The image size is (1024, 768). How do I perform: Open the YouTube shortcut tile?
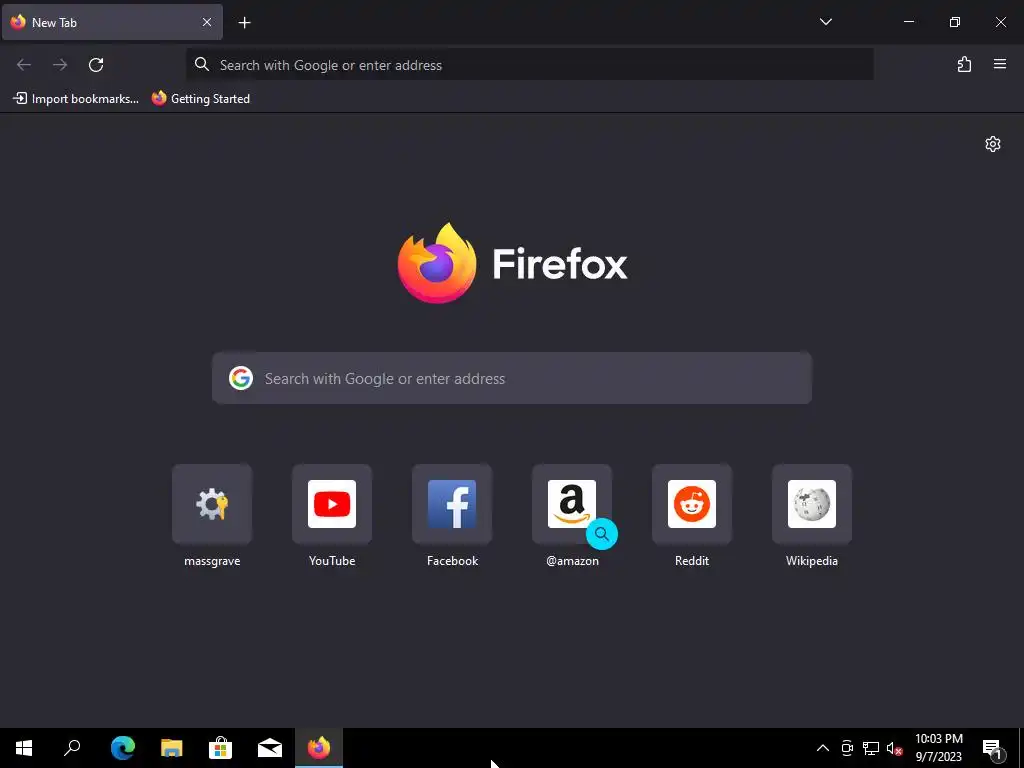pos(332,504)
